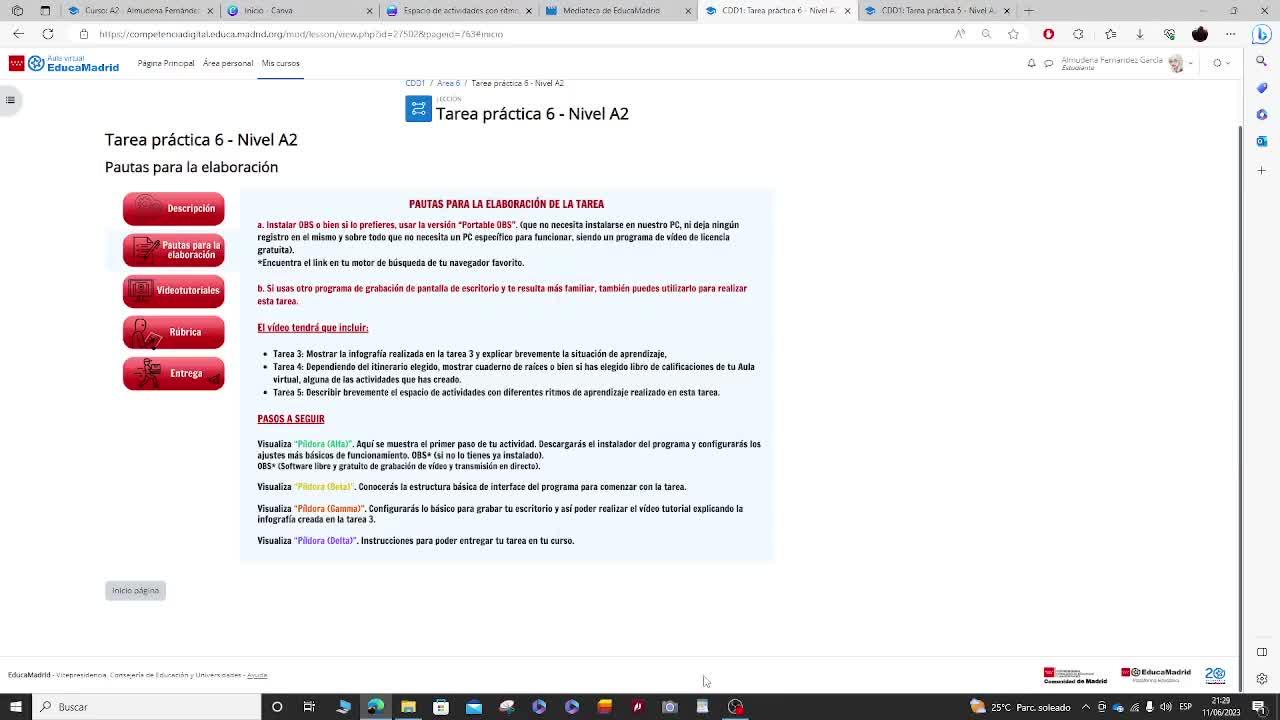Open File Explorer from the taskbar
The height and width of the screenshot is (720, 1280).
tap(408, 707)
